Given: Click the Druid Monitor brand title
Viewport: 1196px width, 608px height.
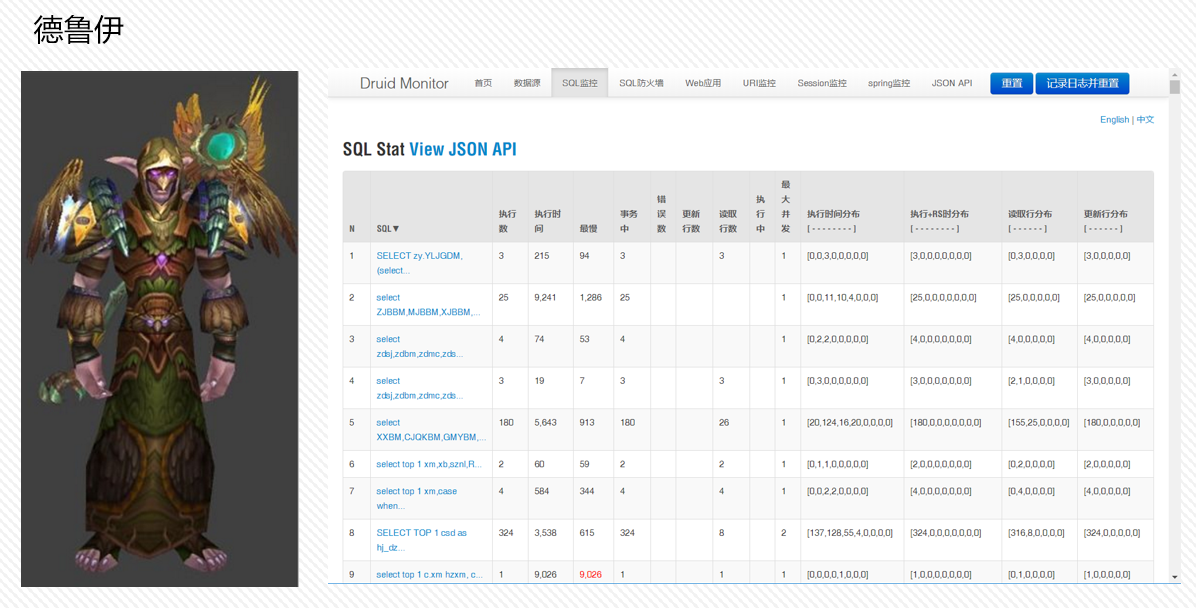Looking at the screenshot, I should [x=404, y=83].
